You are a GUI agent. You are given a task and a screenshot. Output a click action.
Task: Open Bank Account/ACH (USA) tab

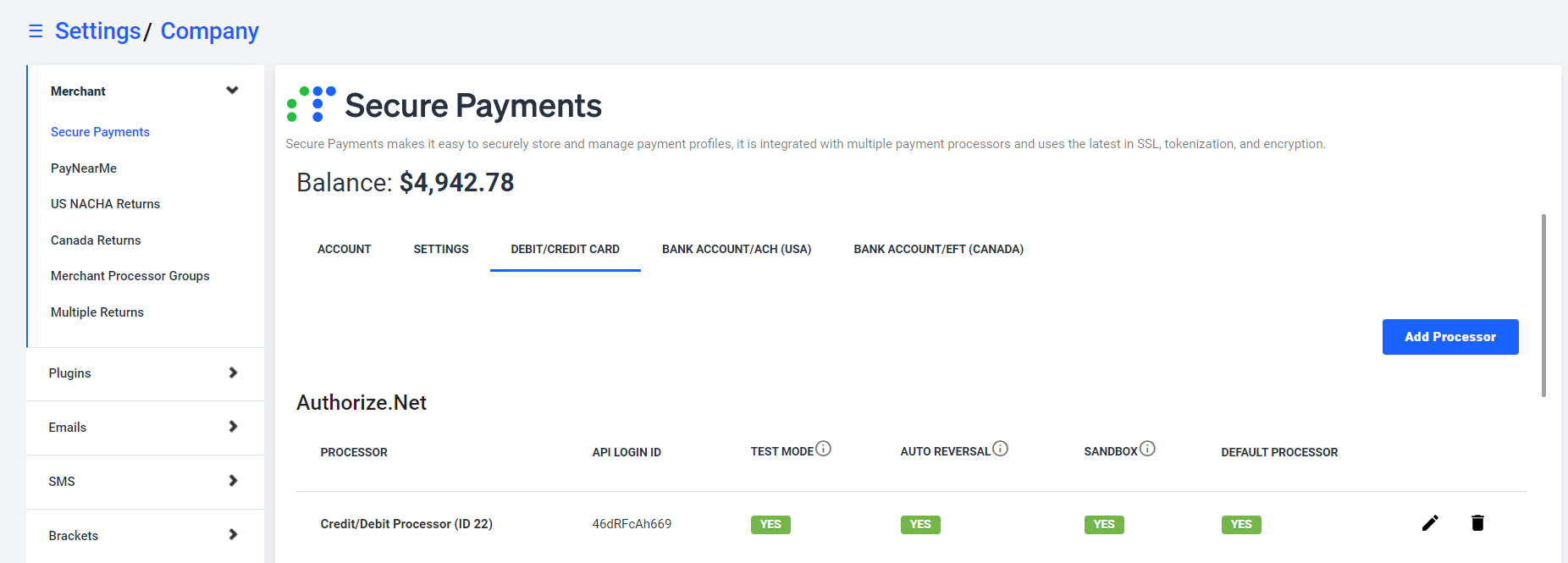coord(737,249)
